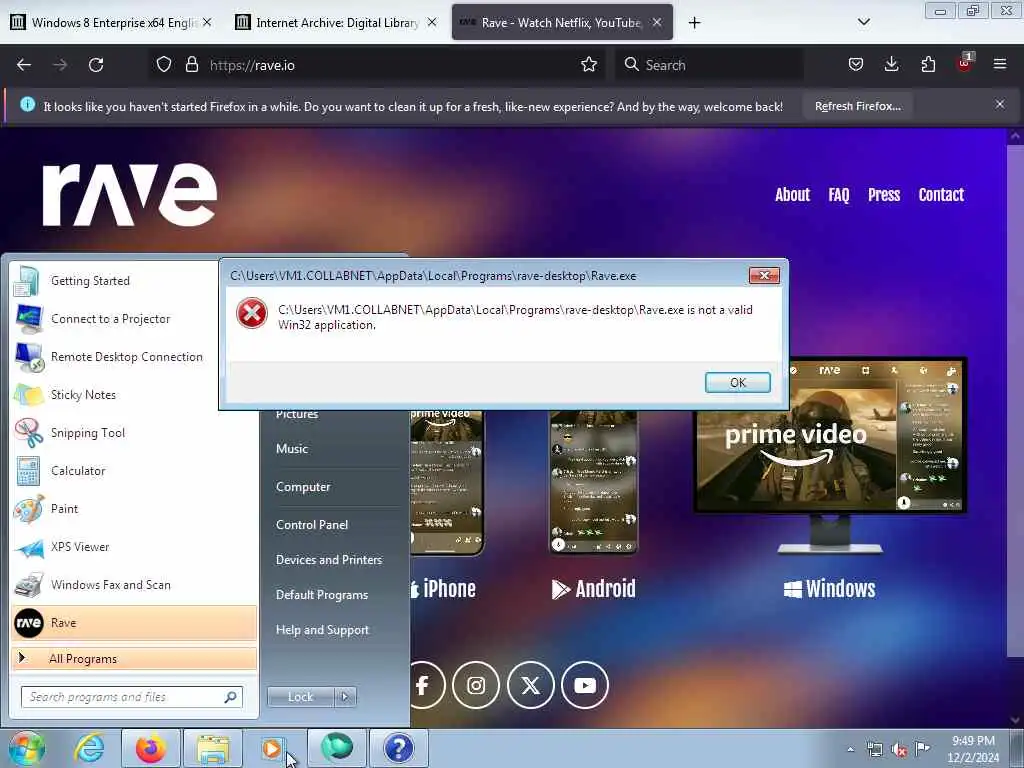The width and height of the screenshot is (1024, 768).
Task: Open the Pocket save icon
Action: (856, 65)
